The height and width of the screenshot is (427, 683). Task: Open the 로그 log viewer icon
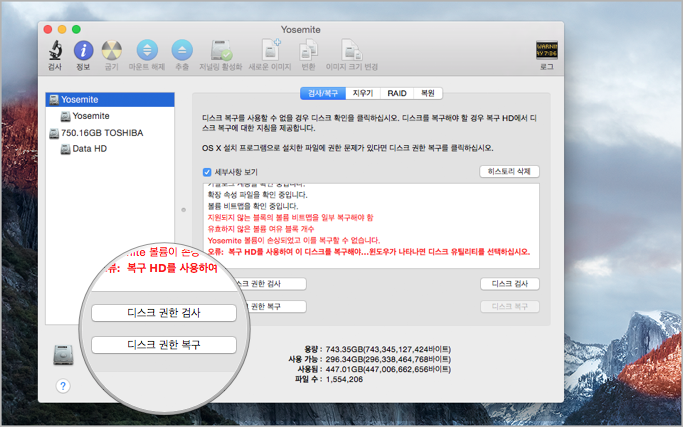547,50
